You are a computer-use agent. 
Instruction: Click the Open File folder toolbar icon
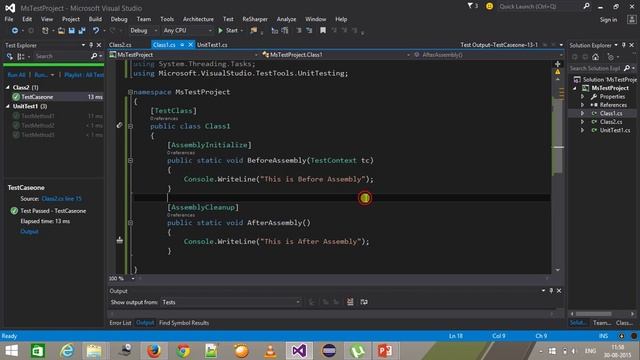pos(61,31)
